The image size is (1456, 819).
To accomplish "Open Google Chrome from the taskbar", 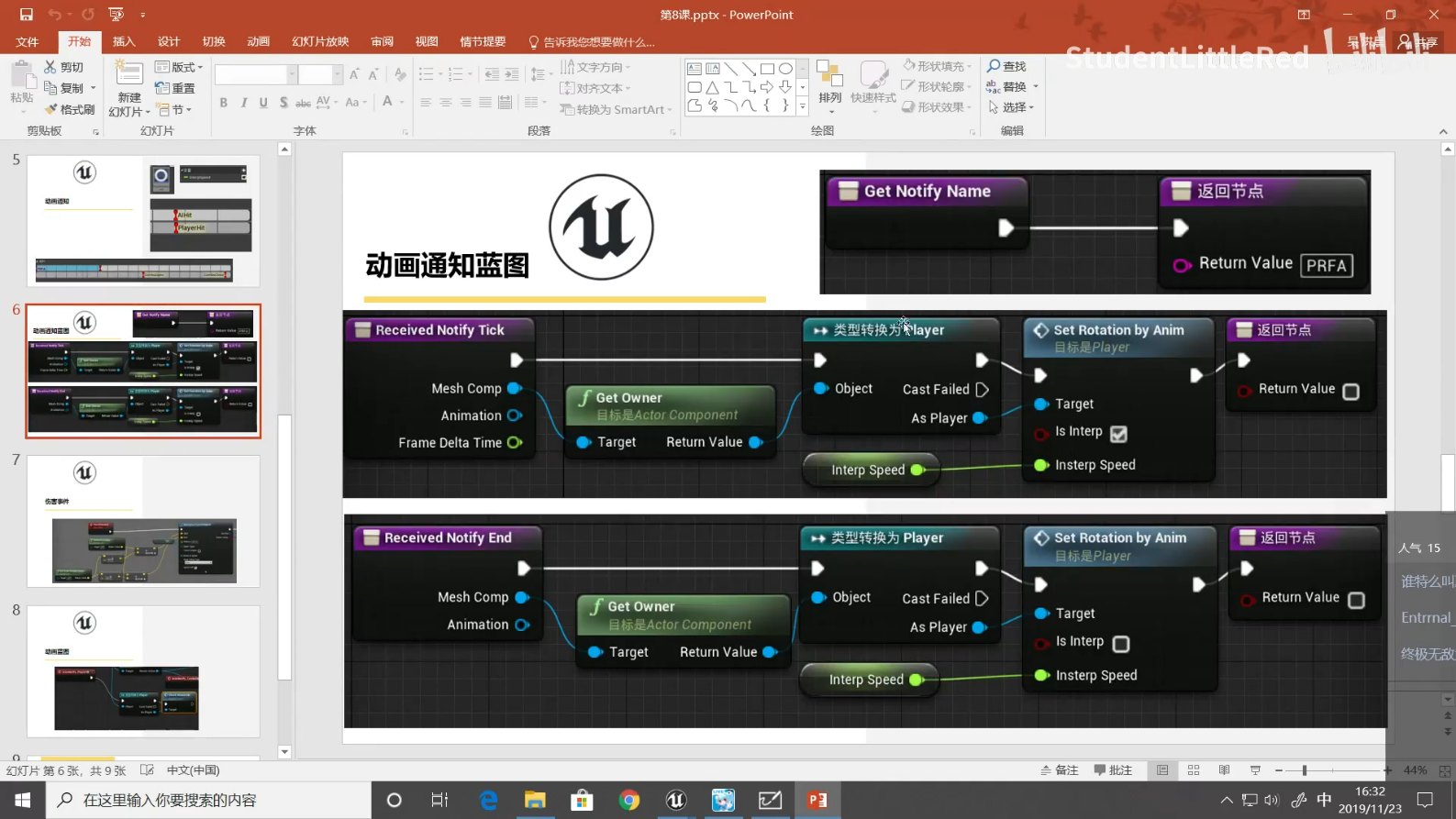I will (x=629, y=800).
